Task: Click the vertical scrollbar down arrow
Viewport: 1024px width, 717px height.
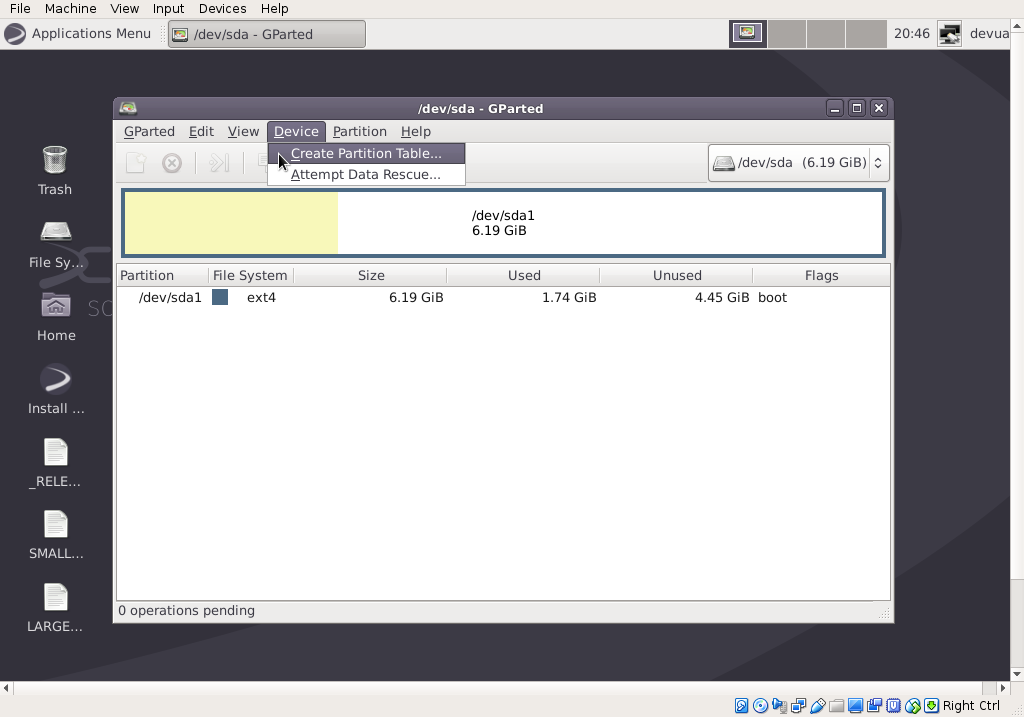Action: coord(1017,674)
